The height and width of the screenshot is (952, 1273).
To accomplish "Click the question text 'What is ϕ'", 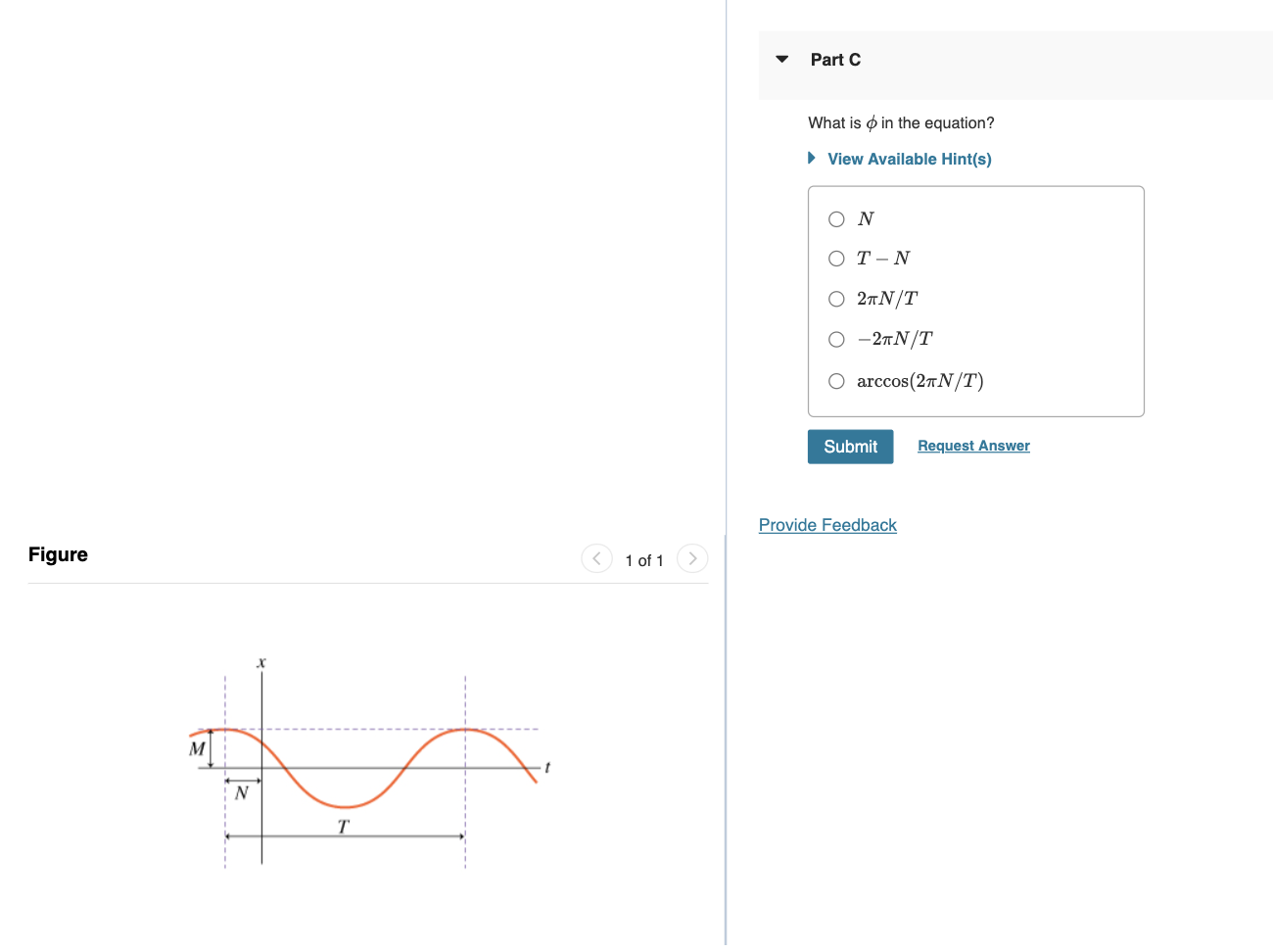I will pos(901,121).
